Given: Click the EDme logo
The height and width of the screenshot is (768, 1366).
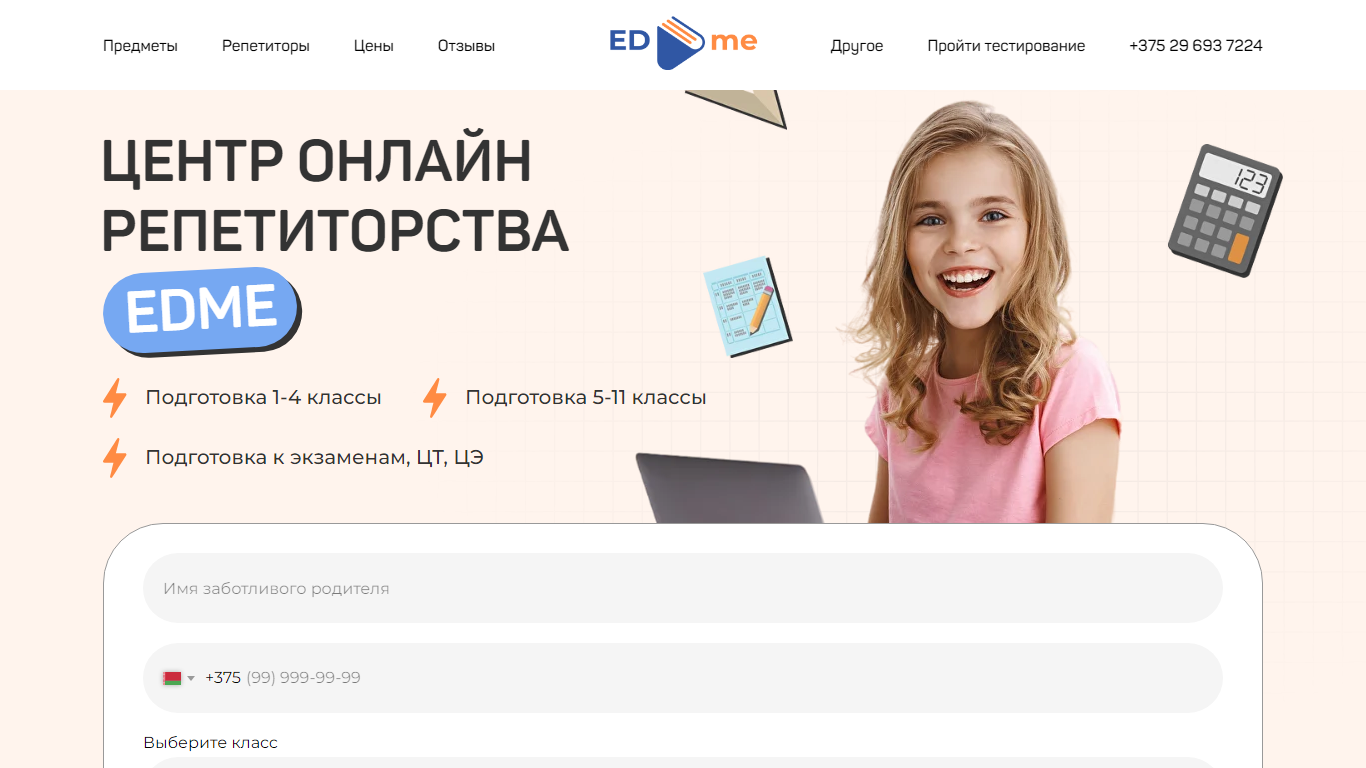Looking at the screenshot, I should pyautogui.click(x=683, y=43).
